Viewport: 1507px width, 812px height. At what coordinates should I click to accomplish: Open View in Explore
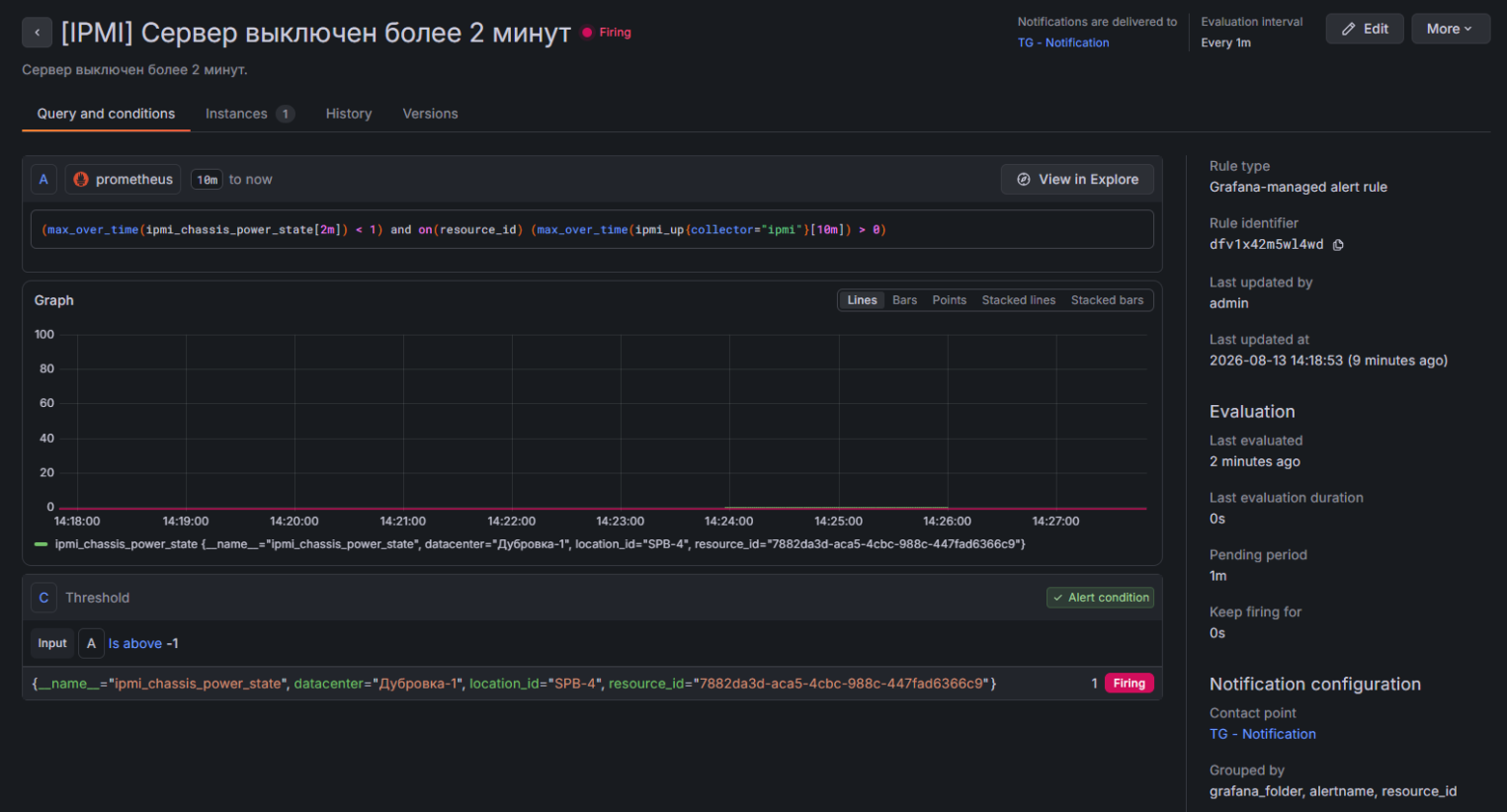[x=1077, y=179]
